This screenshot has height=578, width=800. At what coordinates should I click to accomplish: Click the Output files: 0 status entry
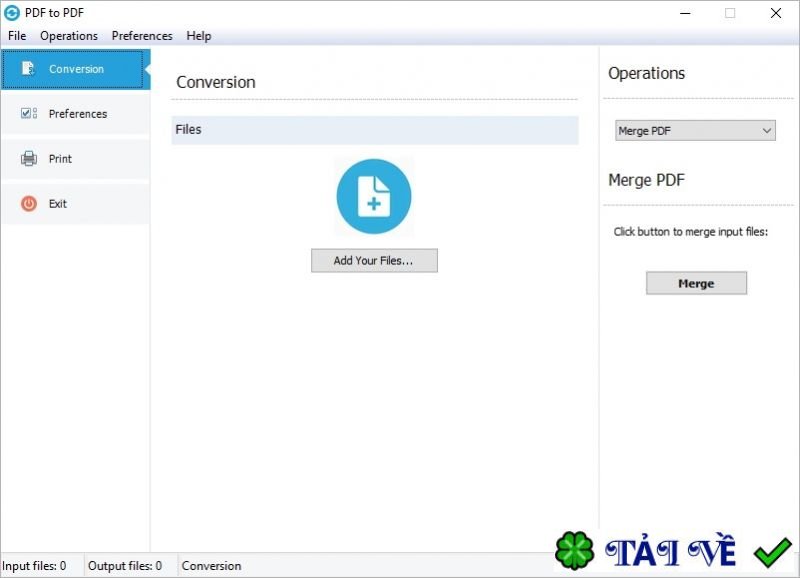click(124, 566)
